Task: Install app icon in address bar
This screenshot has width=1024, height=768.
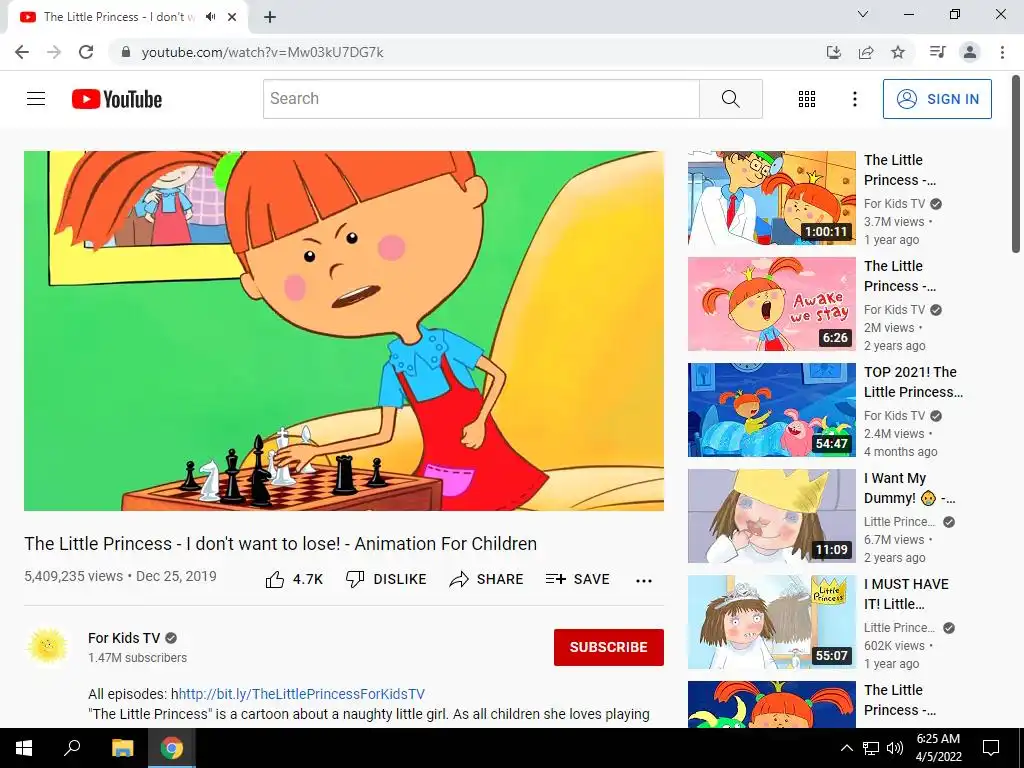Action: click(833, 52)
